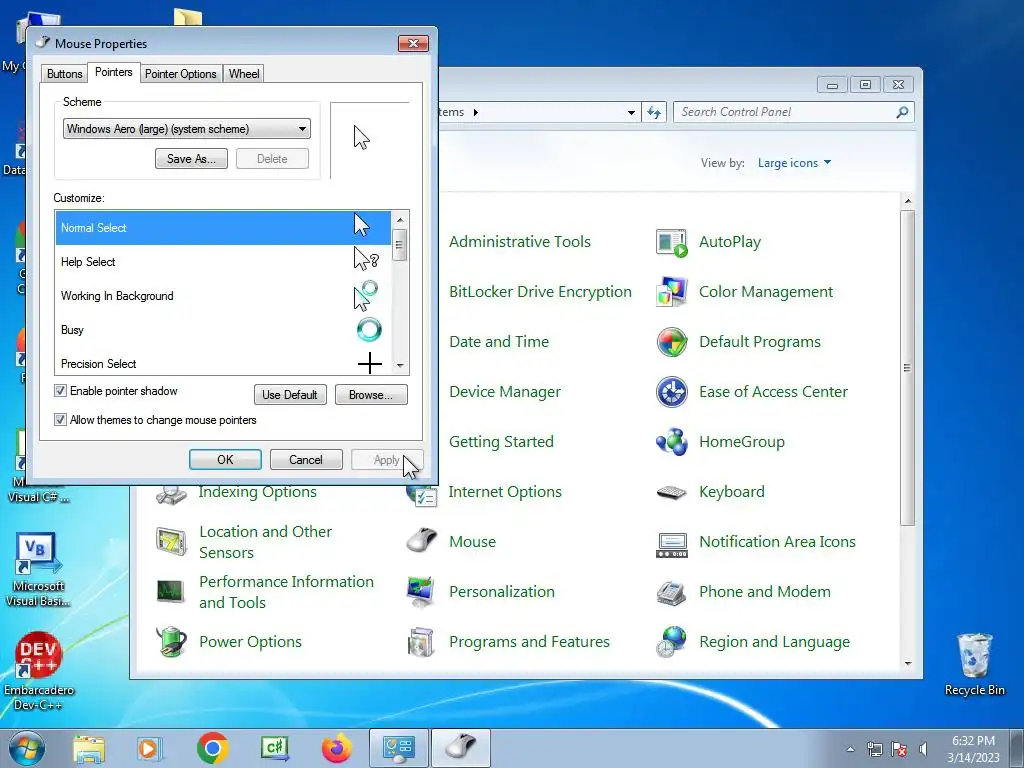The image size is (1024, 768).
Task: Open the Programs and Features icon
Action: click(420, 642)
